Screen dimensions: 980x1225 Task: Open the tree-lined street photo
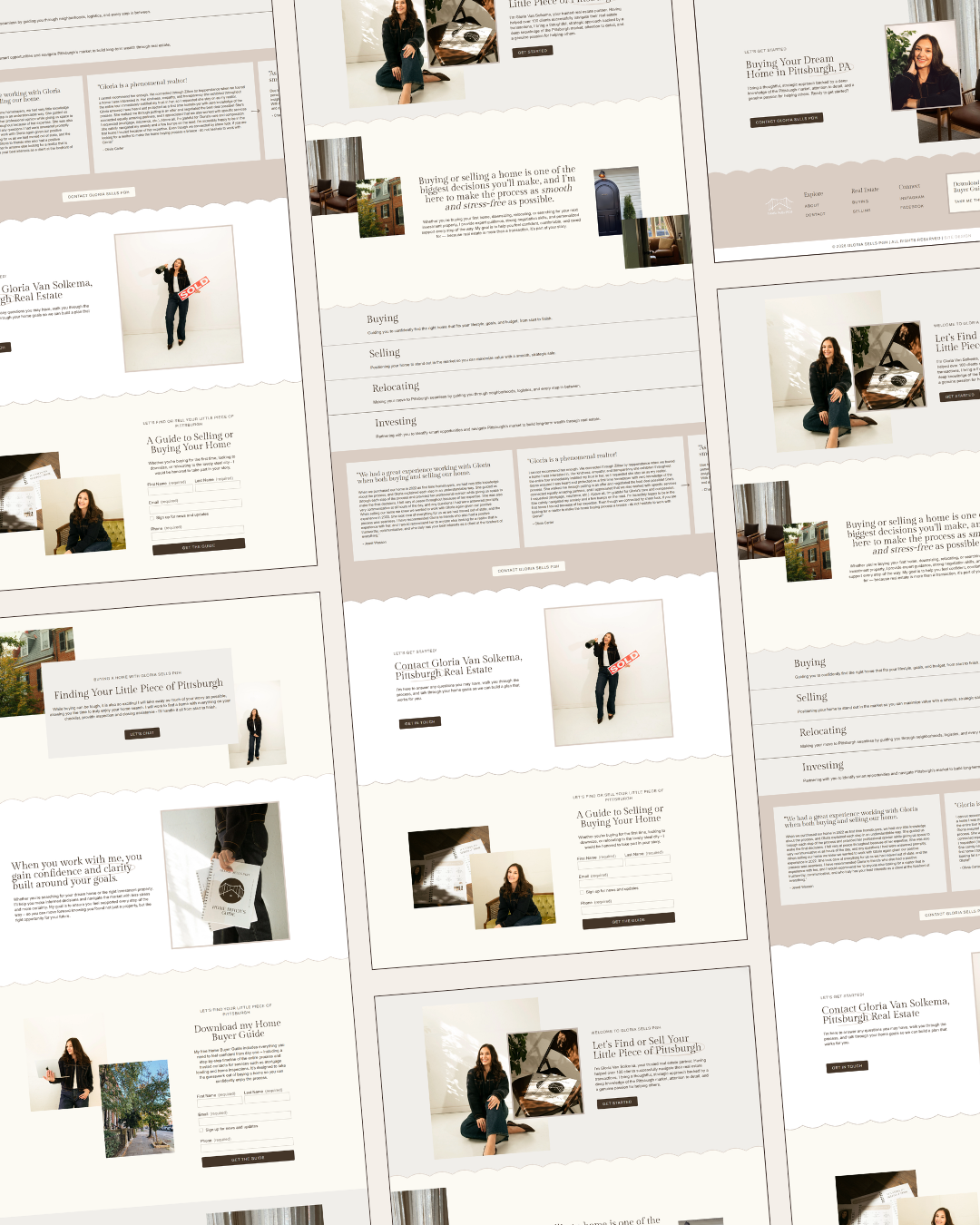pyautogui.click(x=137, y=1108)
